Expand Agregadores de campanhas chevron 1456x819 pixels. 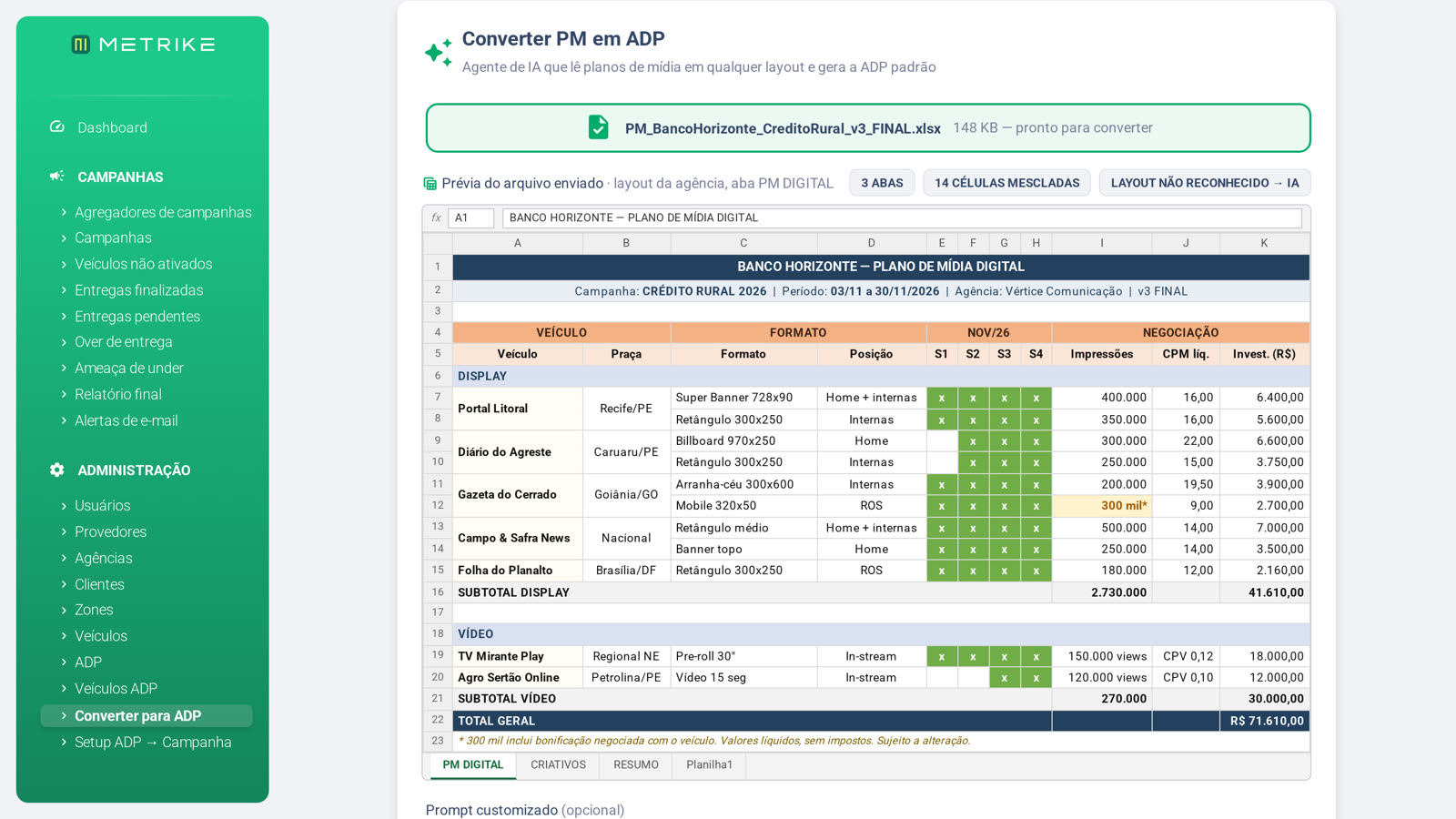[x=64, y=212]
